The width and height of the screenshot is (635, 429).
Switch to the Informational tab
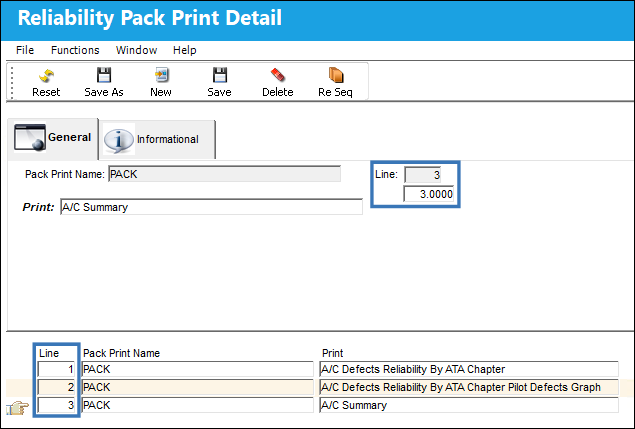coord(158,139)
